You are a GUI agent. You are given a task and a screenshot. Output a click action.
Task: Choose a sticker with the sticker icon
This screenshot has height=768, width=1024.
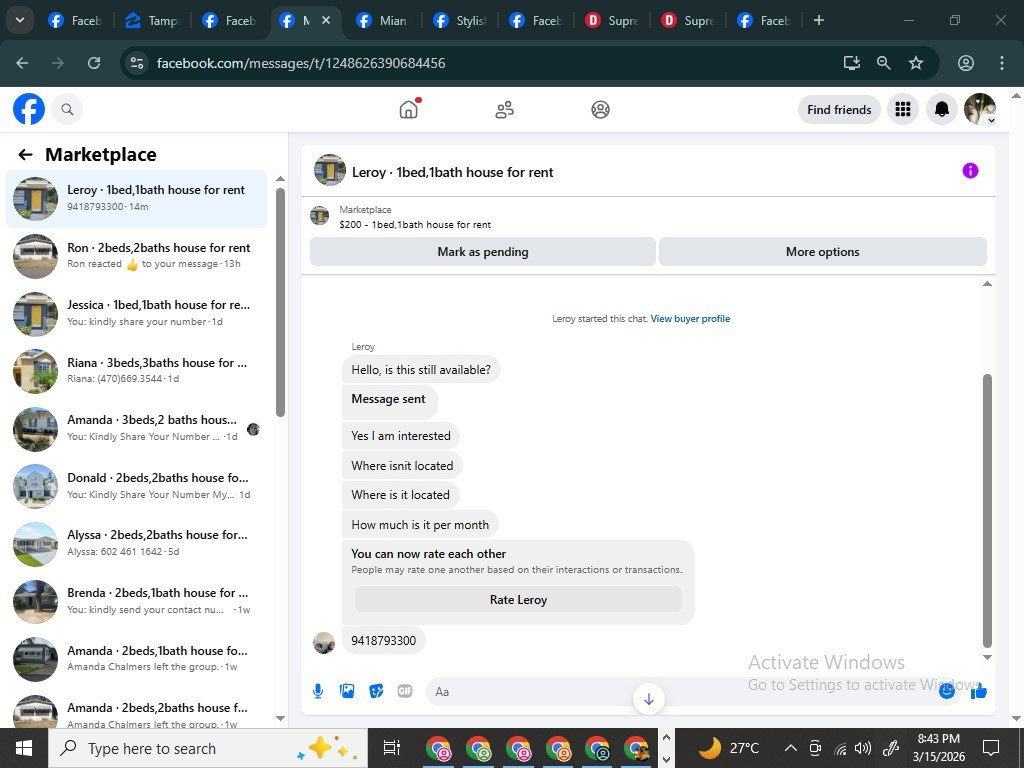(376, 691)
